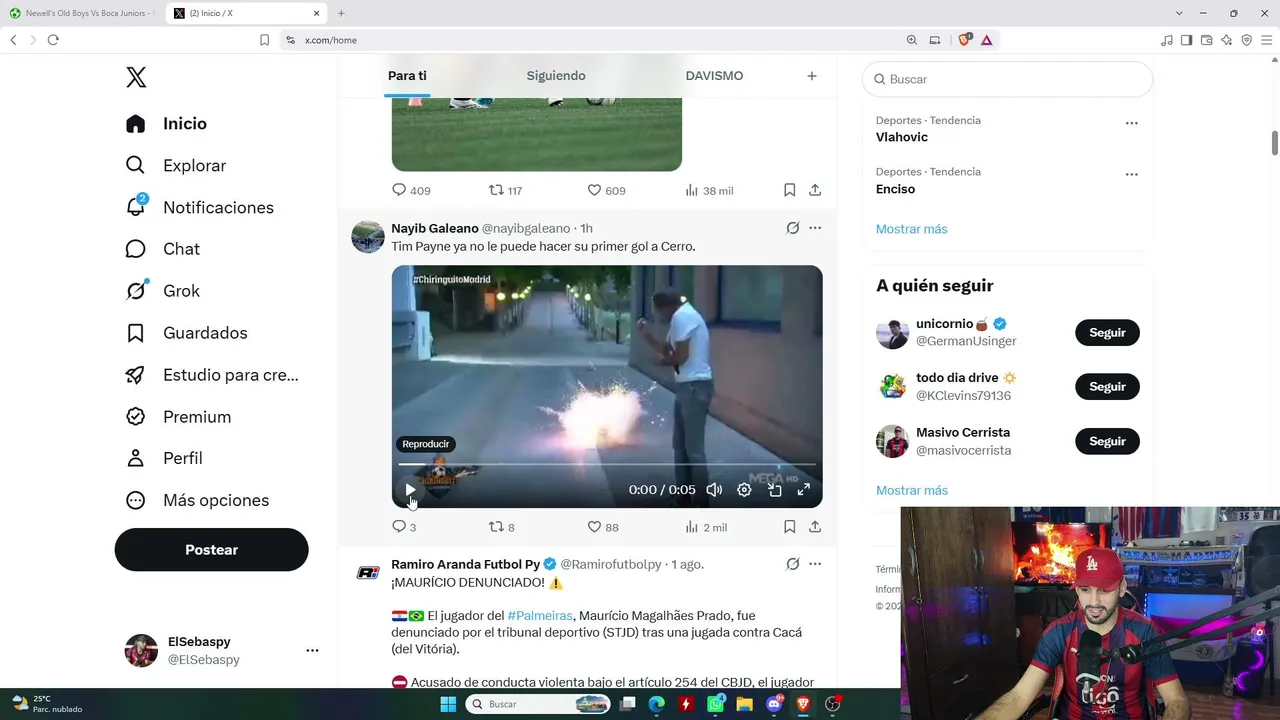Open Grok in sidebar
Screen dimensions: 1280x720
click(162, 291)
